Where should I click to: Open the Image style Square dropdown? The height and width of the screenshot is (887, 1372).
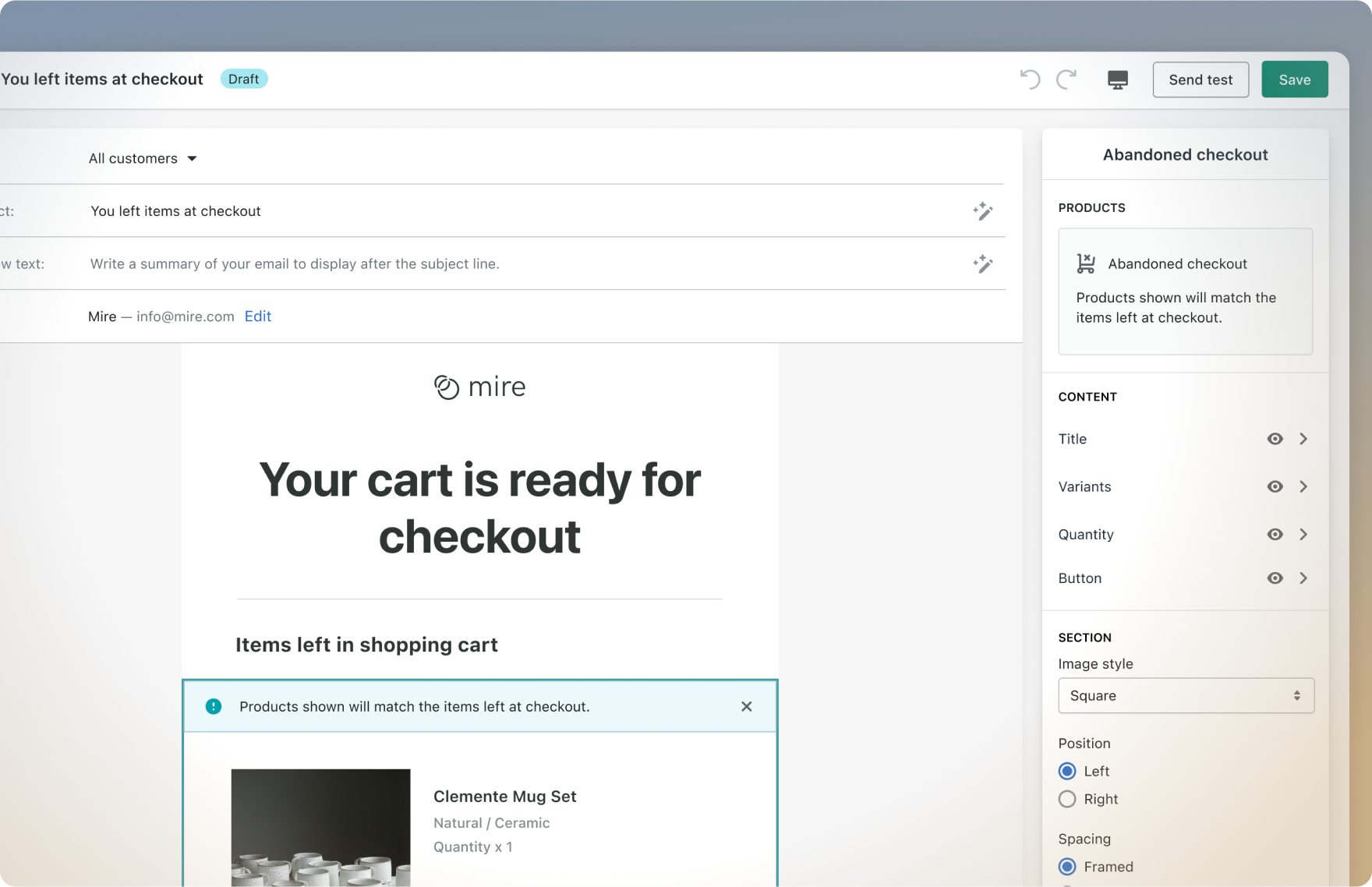[1185, 695]
